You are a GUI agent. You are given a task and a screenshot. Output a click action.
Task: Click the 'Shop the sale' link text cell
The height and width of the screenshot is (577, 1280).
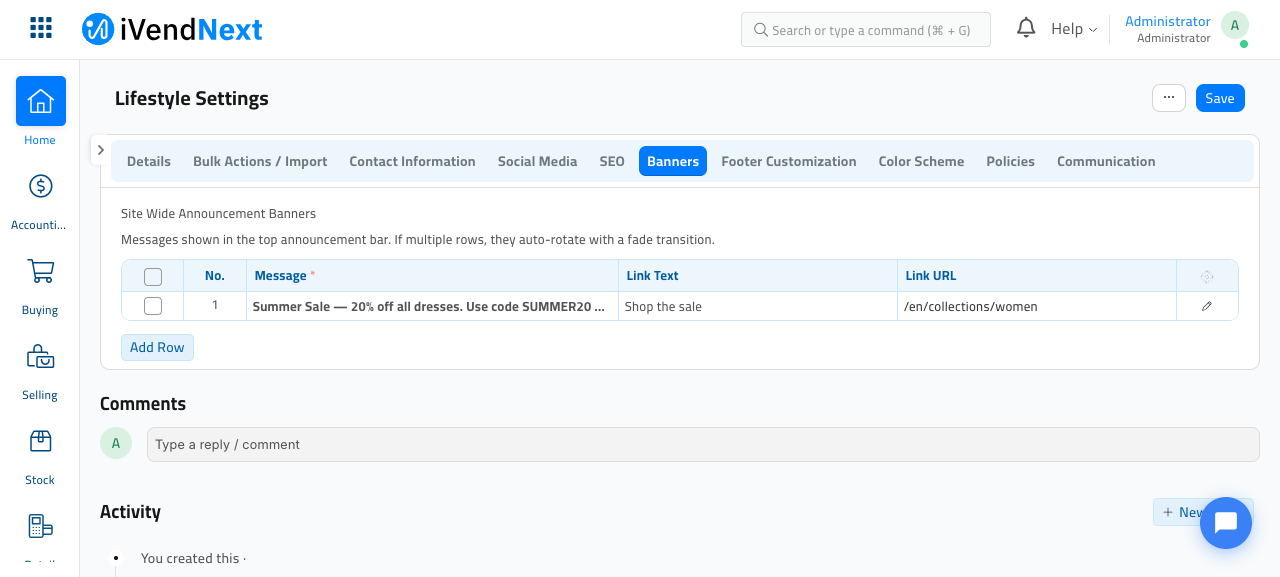[758, 306]
